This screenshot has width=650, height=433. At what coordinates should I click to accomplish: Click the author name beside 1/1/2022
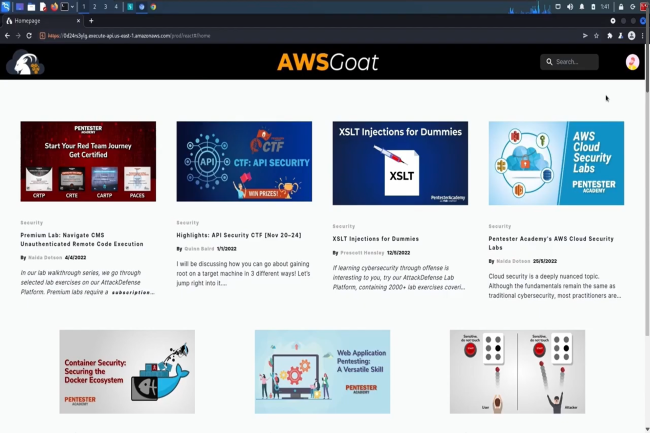(199, 249)
